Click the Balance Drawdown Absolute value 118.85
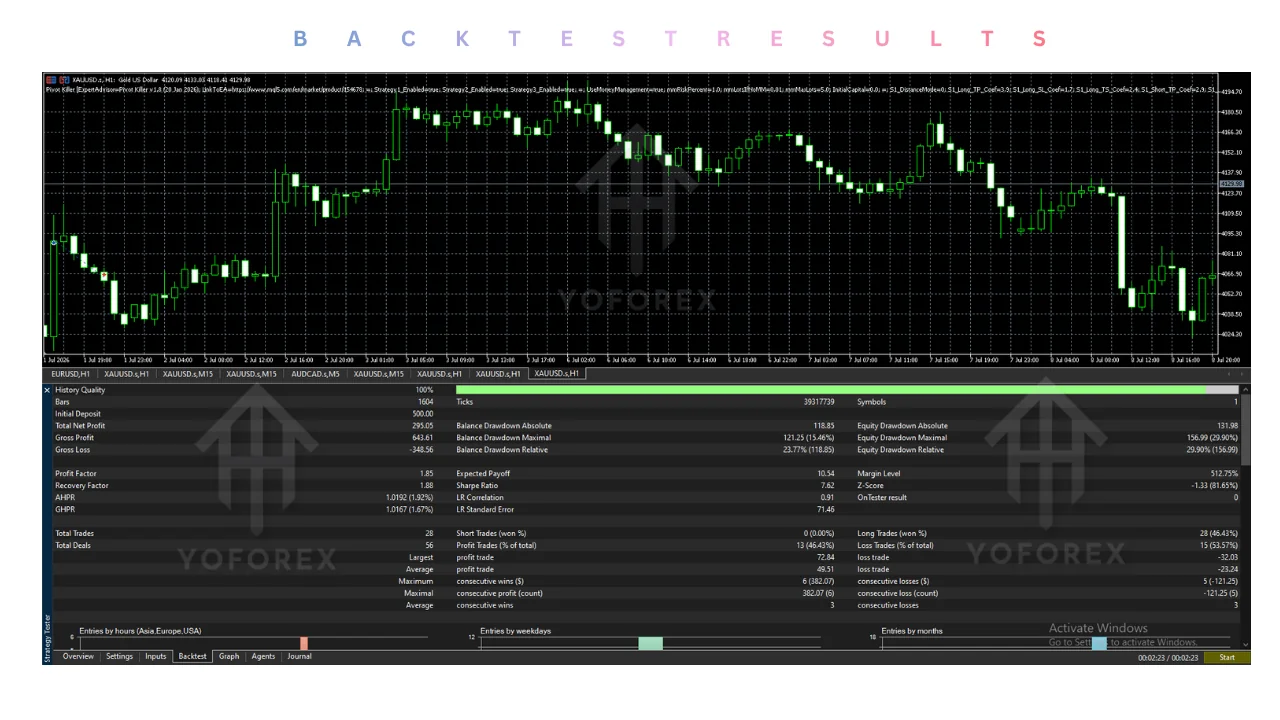Viewport: 1280px width, 720px height. click(823, 426)
